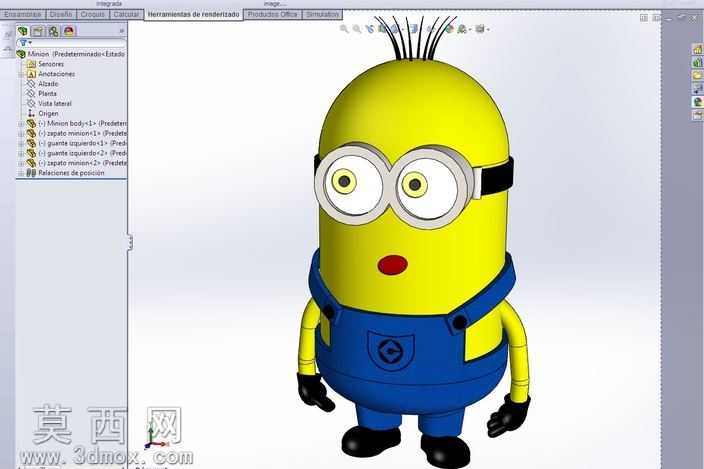Viewport: 704px width, 469px height.
Task: Click the Apply Scene icon
Action: coord(462,29)
